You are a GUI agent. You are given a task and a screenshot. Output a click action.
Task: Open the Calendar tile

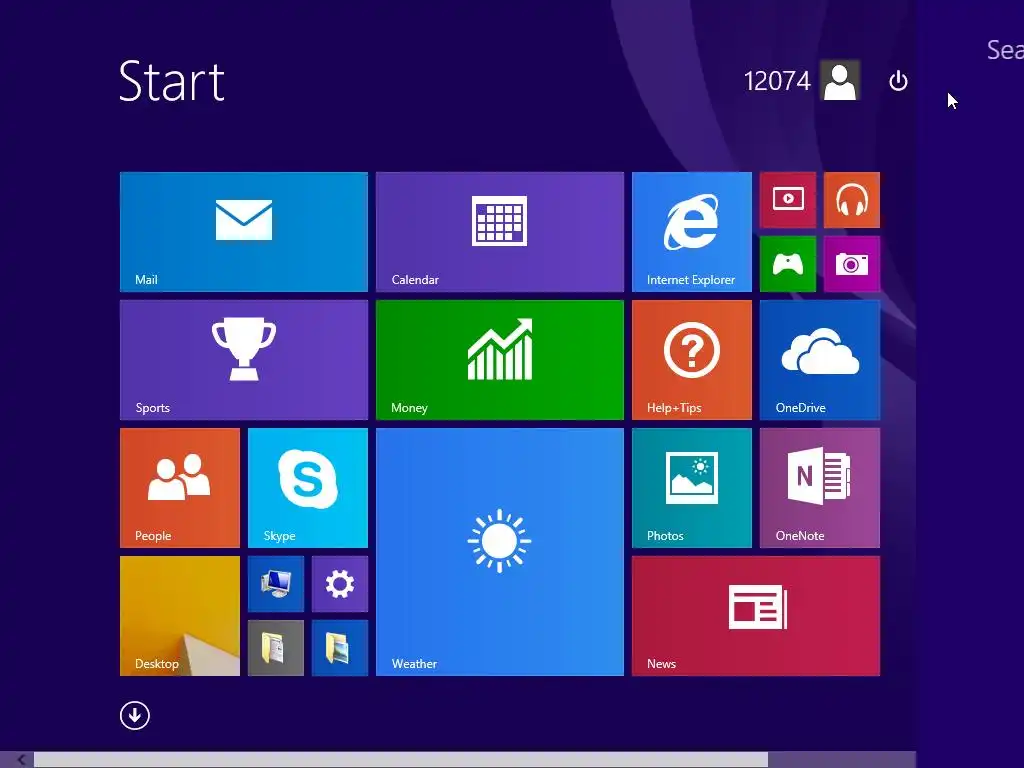coord(500,232)
